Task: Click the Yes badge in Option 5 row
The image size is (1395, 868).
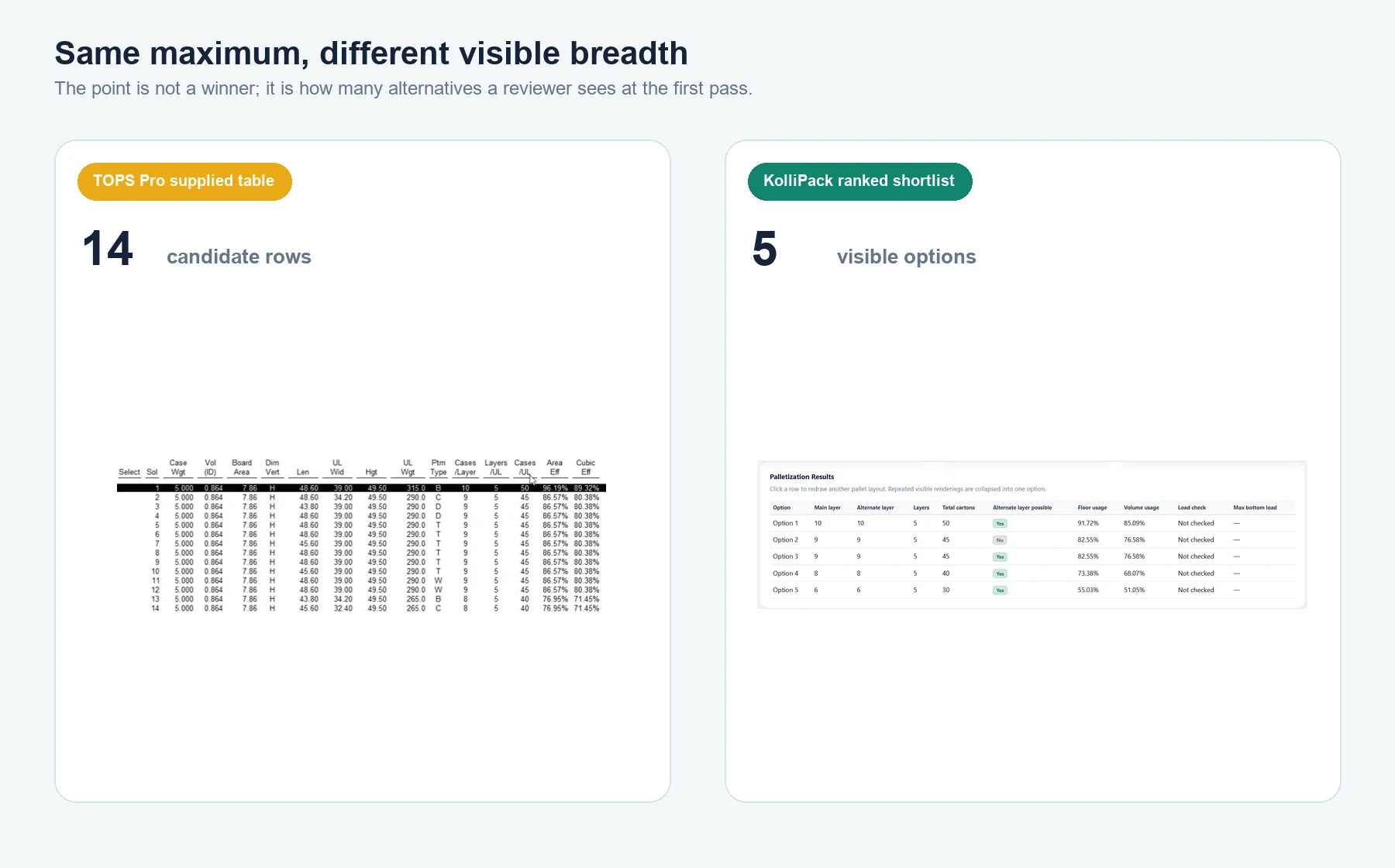Action: [x=1000, y=591]
